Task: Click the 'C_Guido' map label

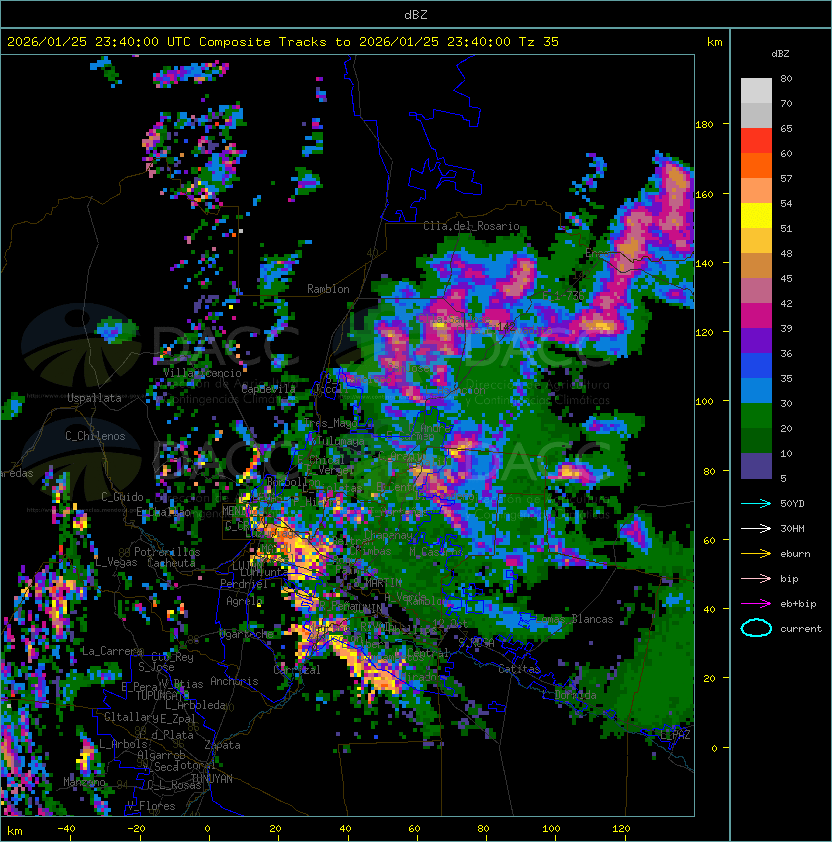Action: (122, 497)
